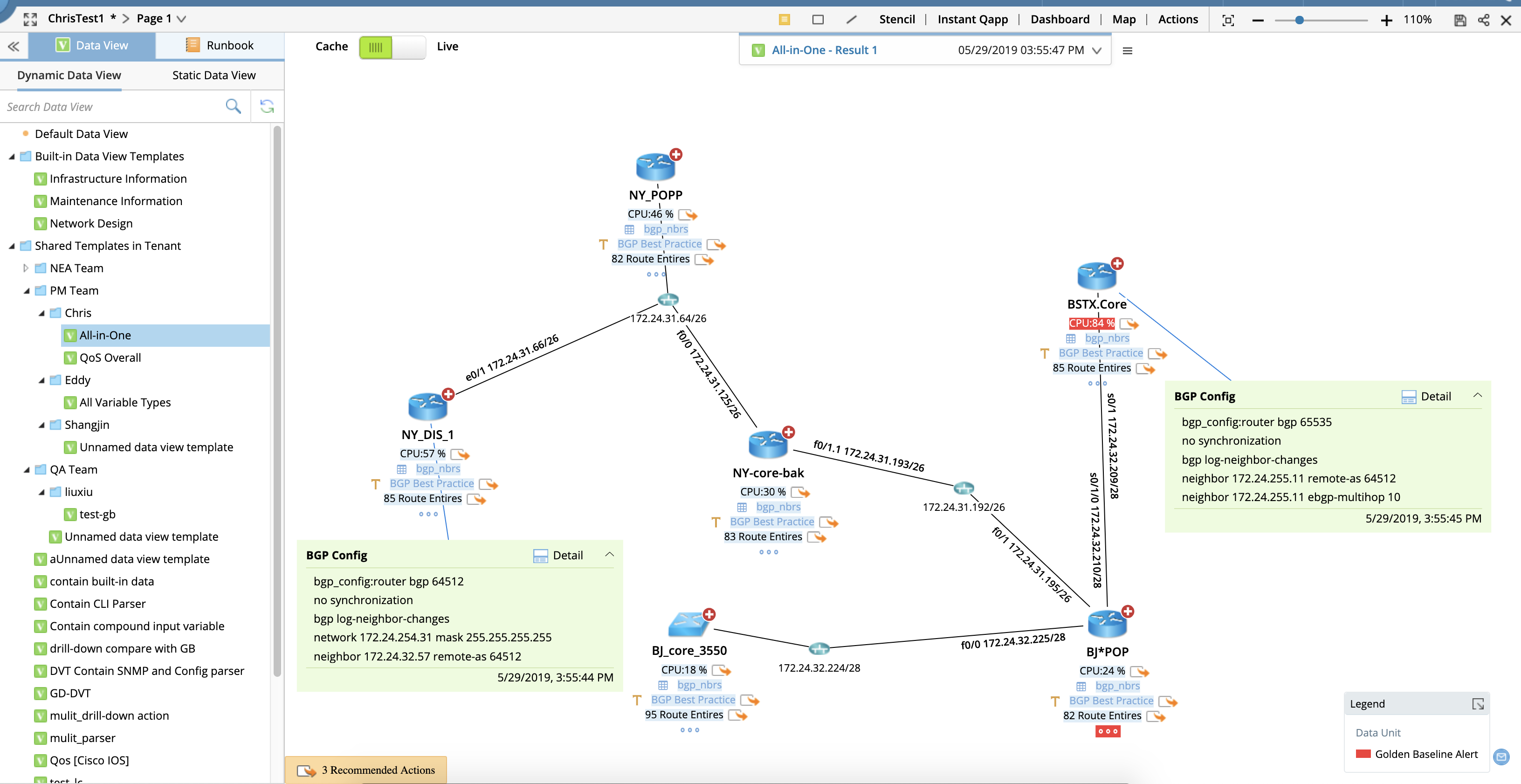Click the red plus on BSTX.Core router

pos(1117,264)
